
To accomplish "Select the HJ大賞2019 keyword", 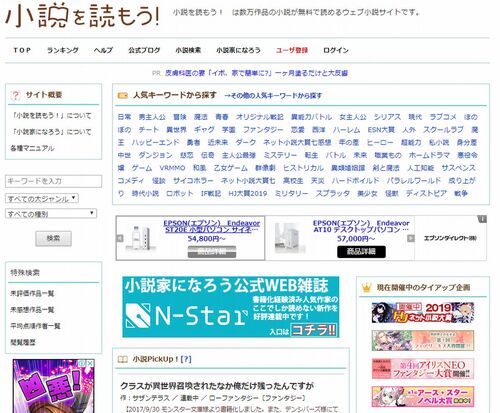I will click(x=248, y=193).
